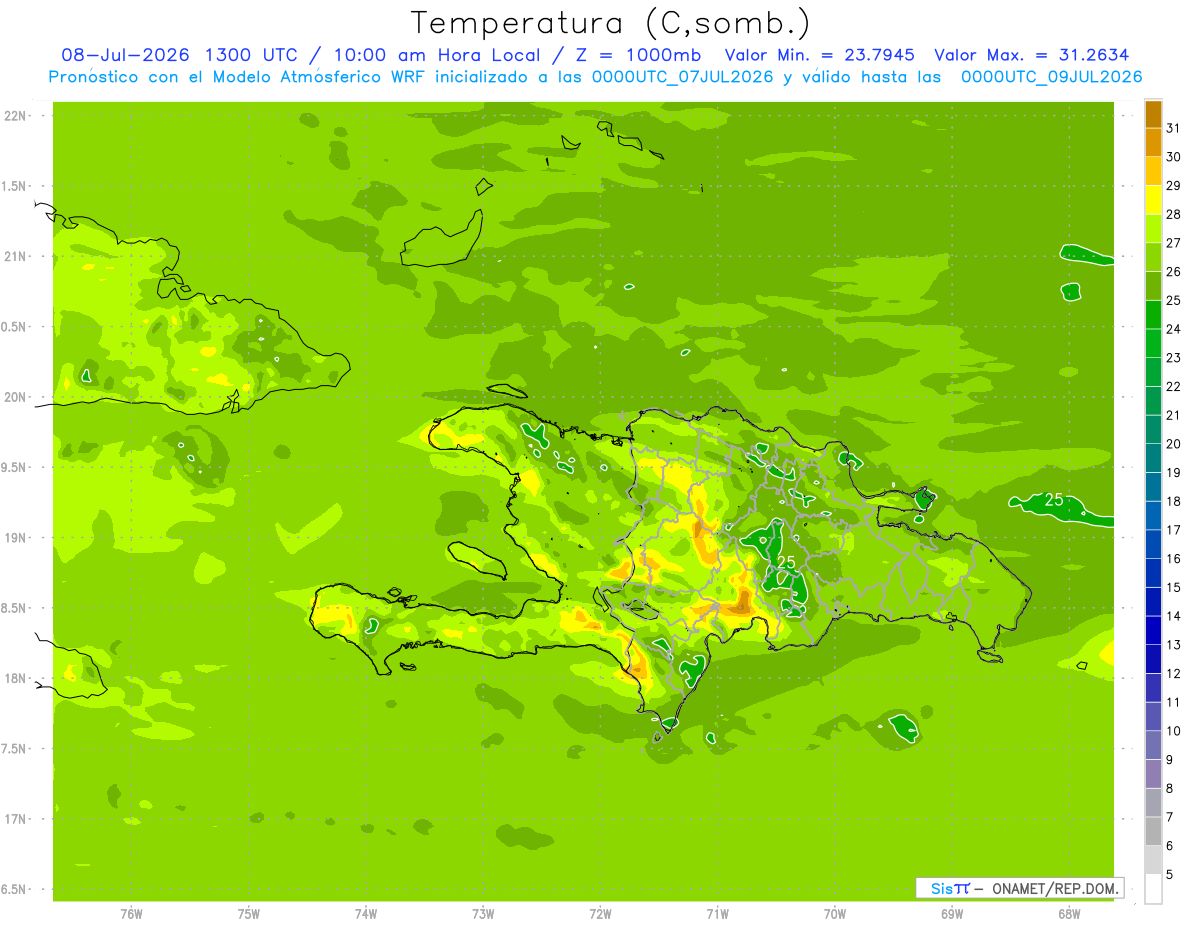Click the dark blue legend swatch between 12 and 13
Viewport: 1200px width, 927px height.
coord(1153,660)
